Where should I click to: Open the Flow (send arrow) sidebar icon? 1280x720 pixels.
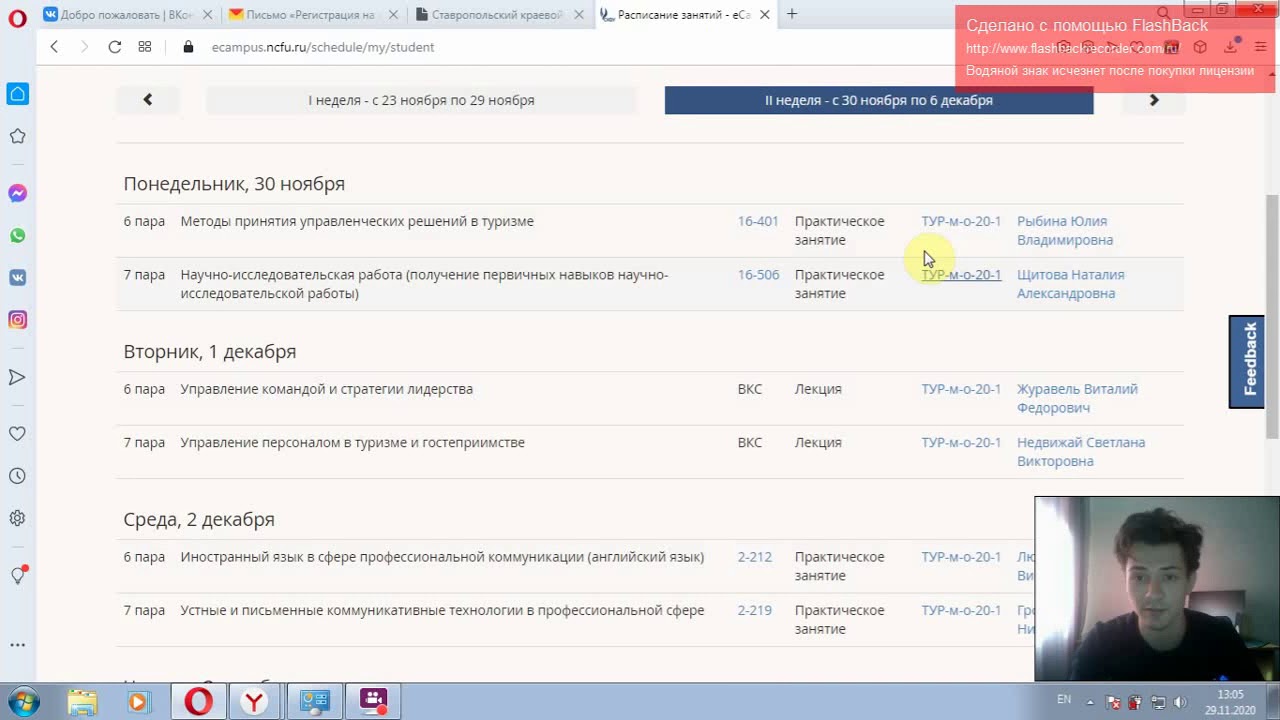[x=18, y=377]
